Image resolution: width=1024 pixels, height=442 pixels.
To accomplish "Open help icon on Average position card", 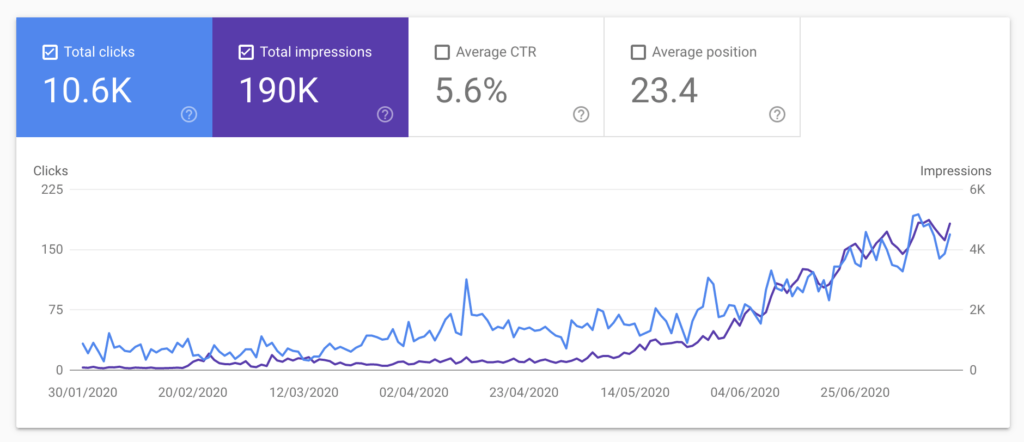I will (x=777, y=115).
